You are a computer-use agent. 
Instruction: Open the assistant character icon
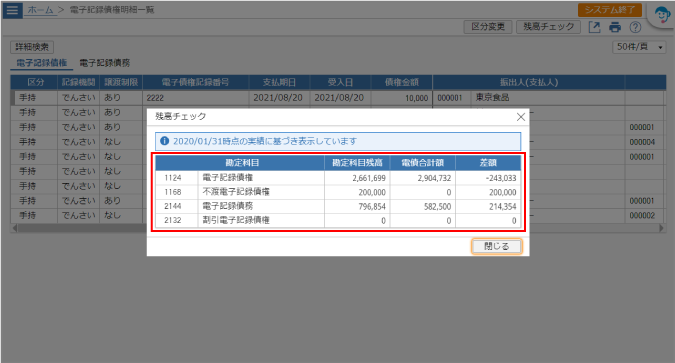click(x=662, y=15)
